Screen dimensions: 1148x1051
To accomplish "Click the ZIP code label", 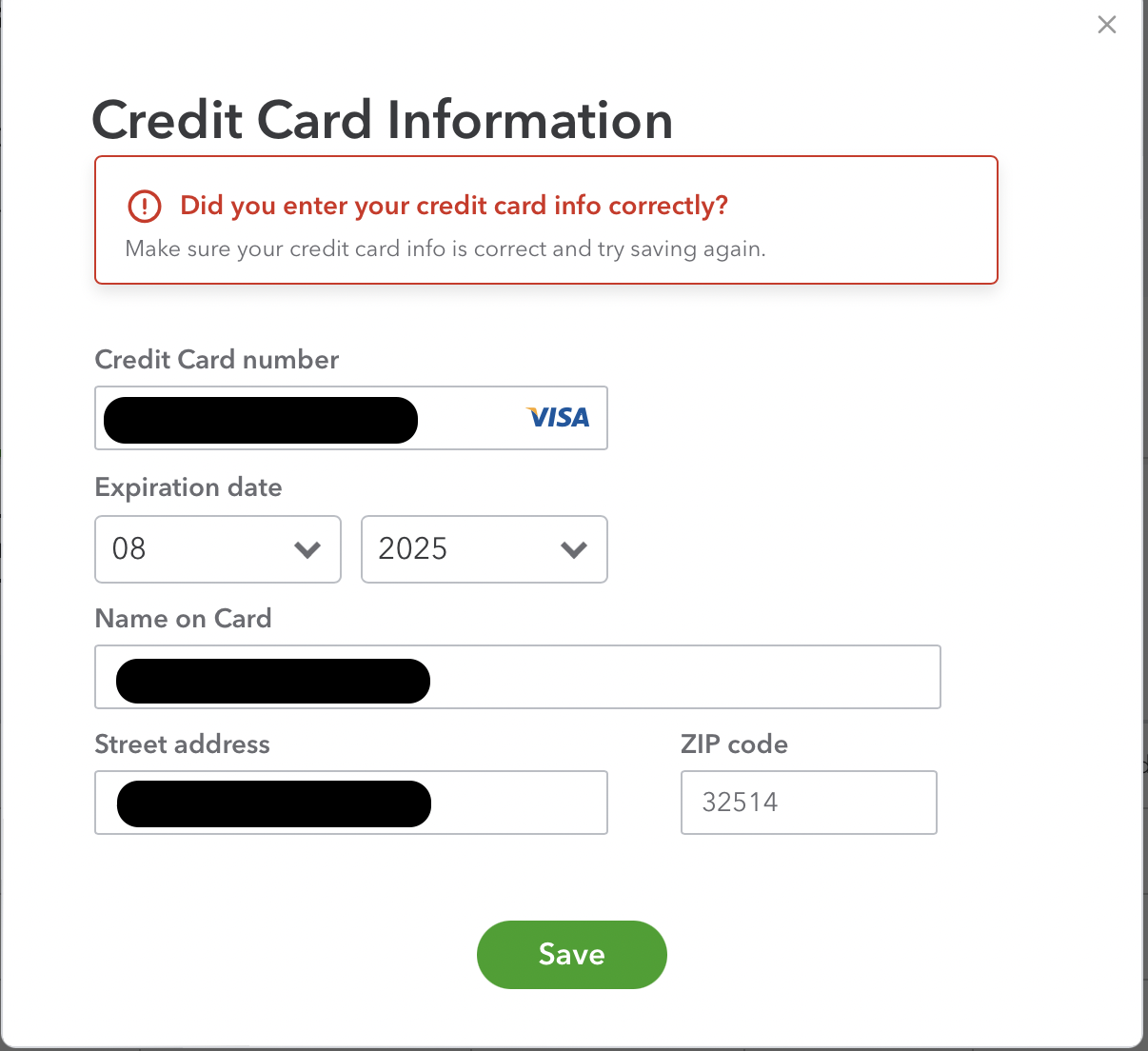I will (734, 744).
